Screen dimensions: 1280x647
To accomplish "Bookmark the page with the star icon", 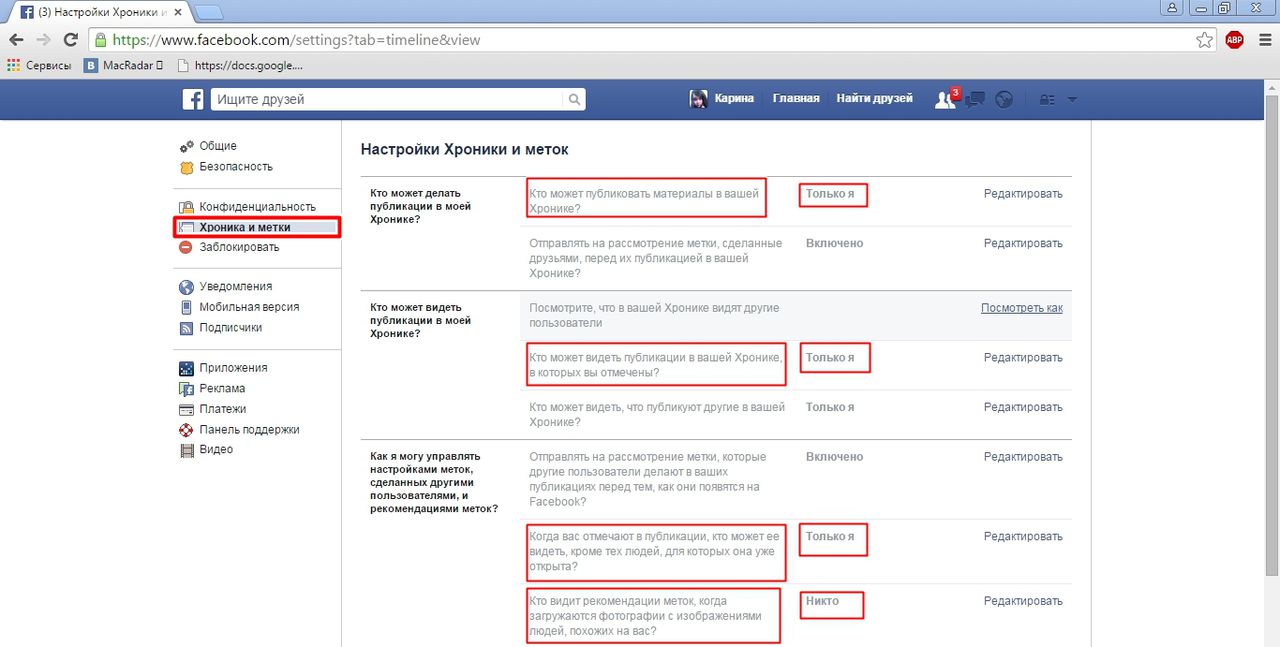I will coord(1205,40).
